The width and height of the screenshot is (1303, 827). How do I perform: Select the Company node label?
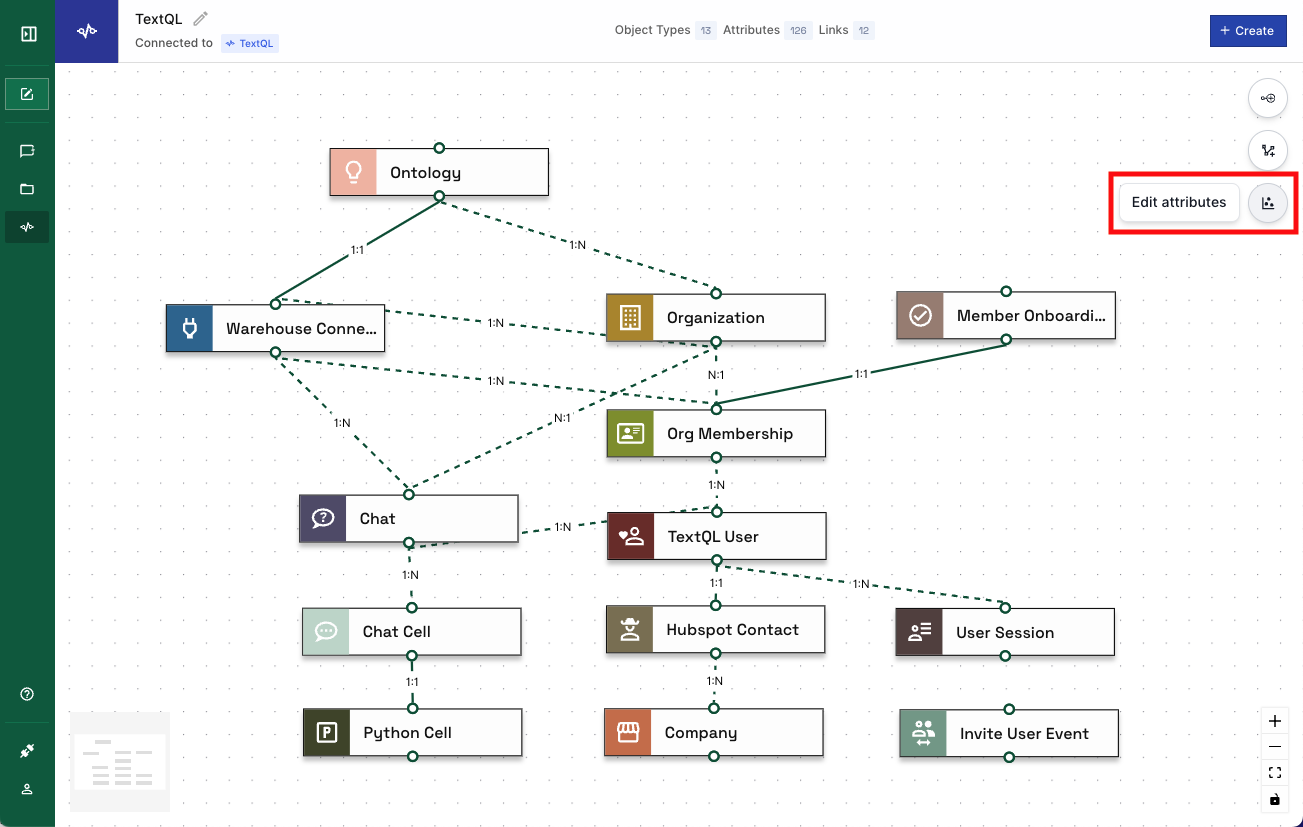click(x=701, y=733)
